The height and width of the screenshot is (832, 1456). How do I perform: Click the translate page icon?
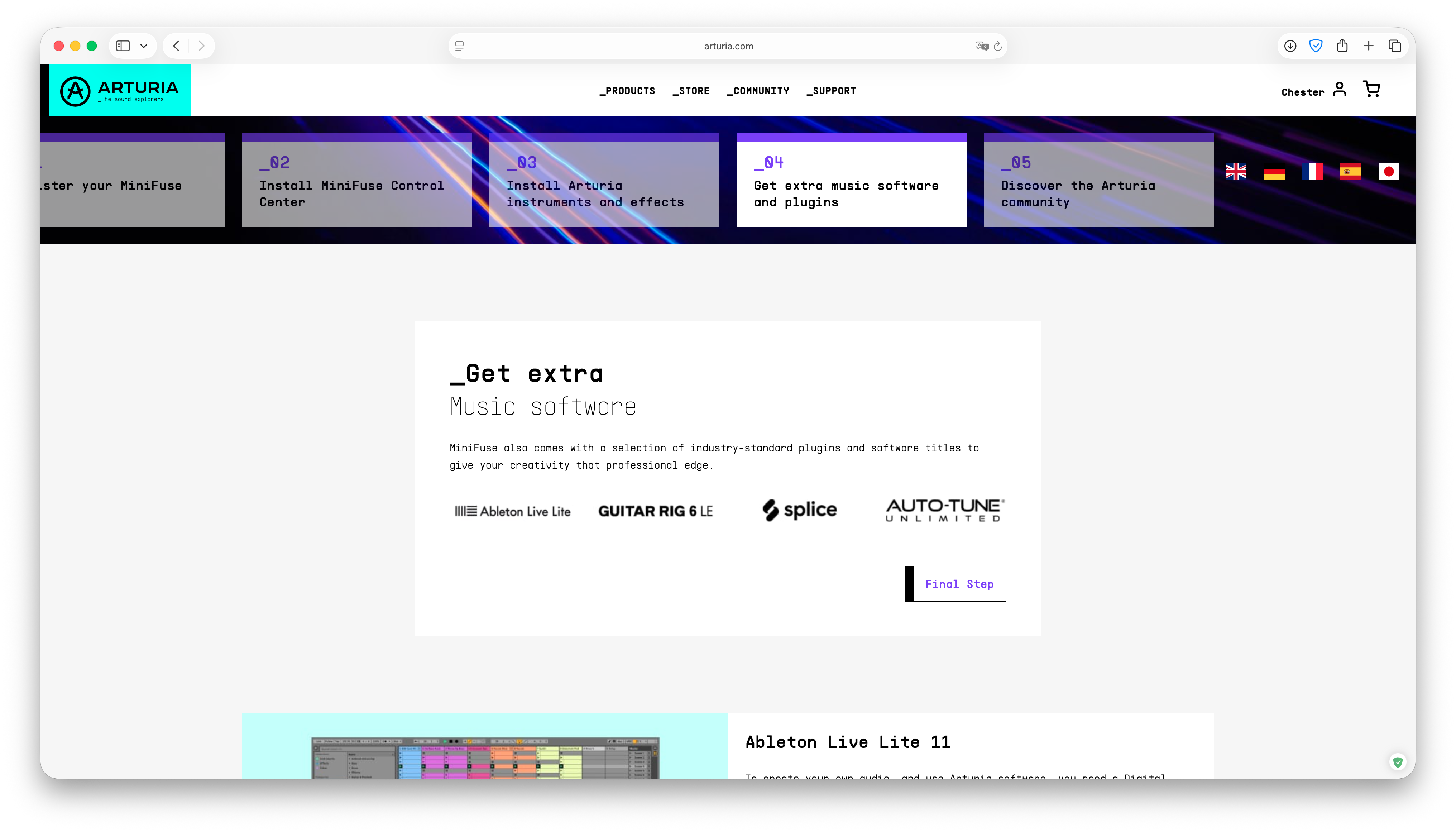(981, 46)
